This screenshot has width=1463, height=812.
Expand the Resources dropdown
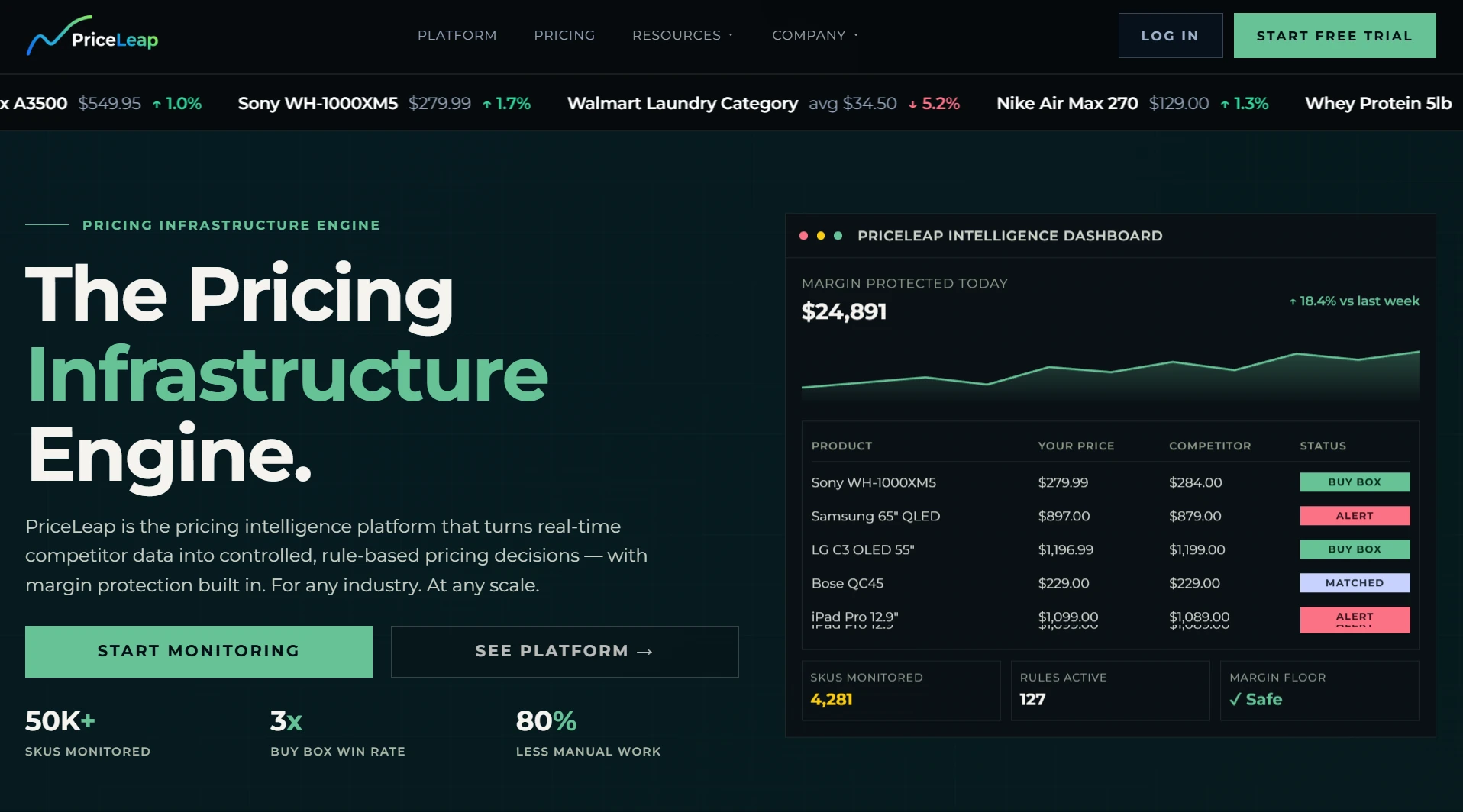pos(683,35)
